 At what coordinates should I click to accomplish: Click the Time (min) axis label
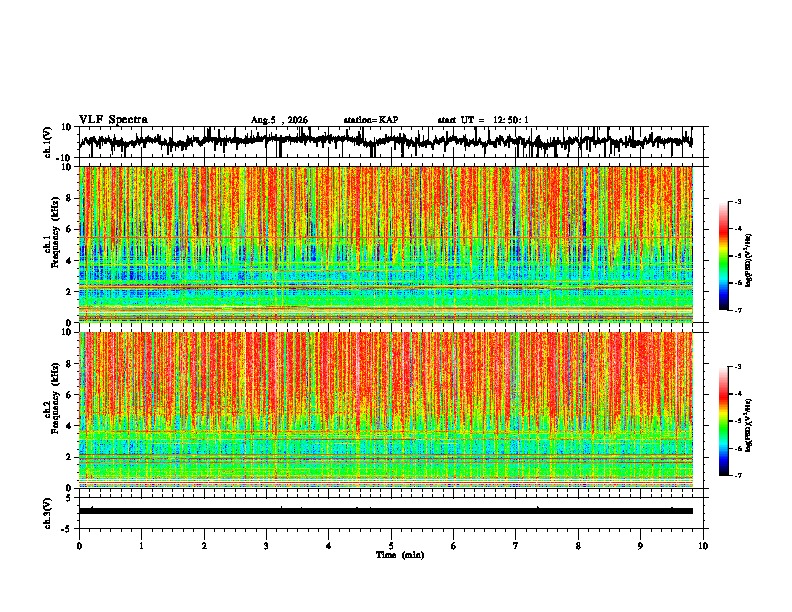click(400, 555)
